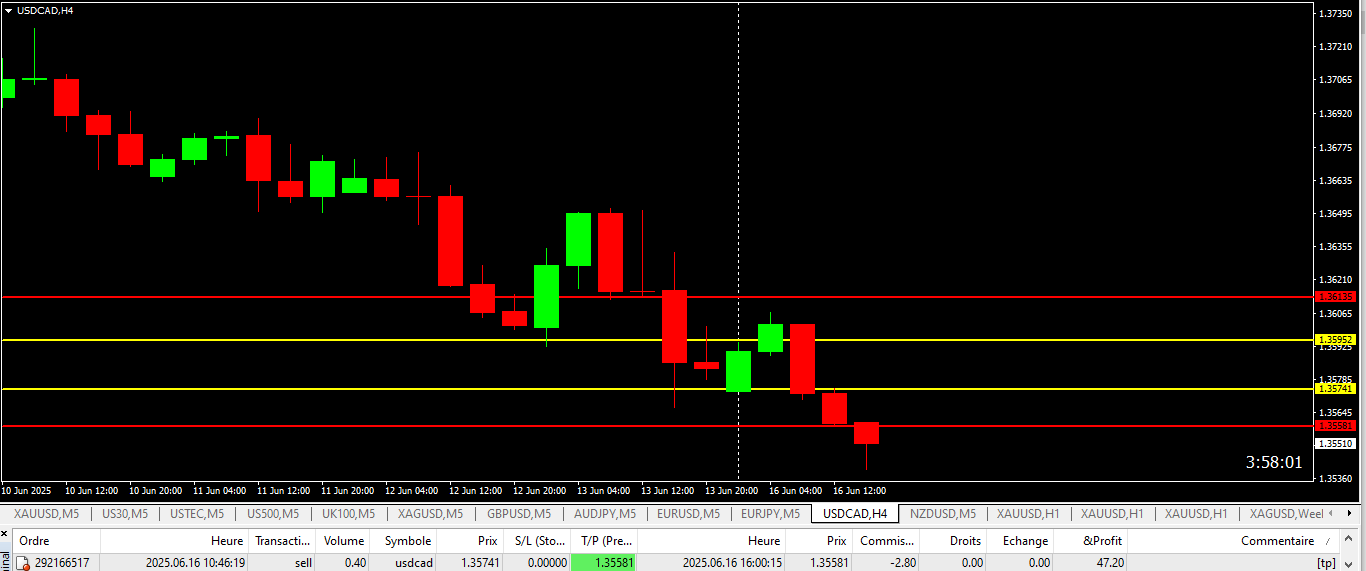Click the 12 Jun 04:00 time label

[x=412, y=491]
